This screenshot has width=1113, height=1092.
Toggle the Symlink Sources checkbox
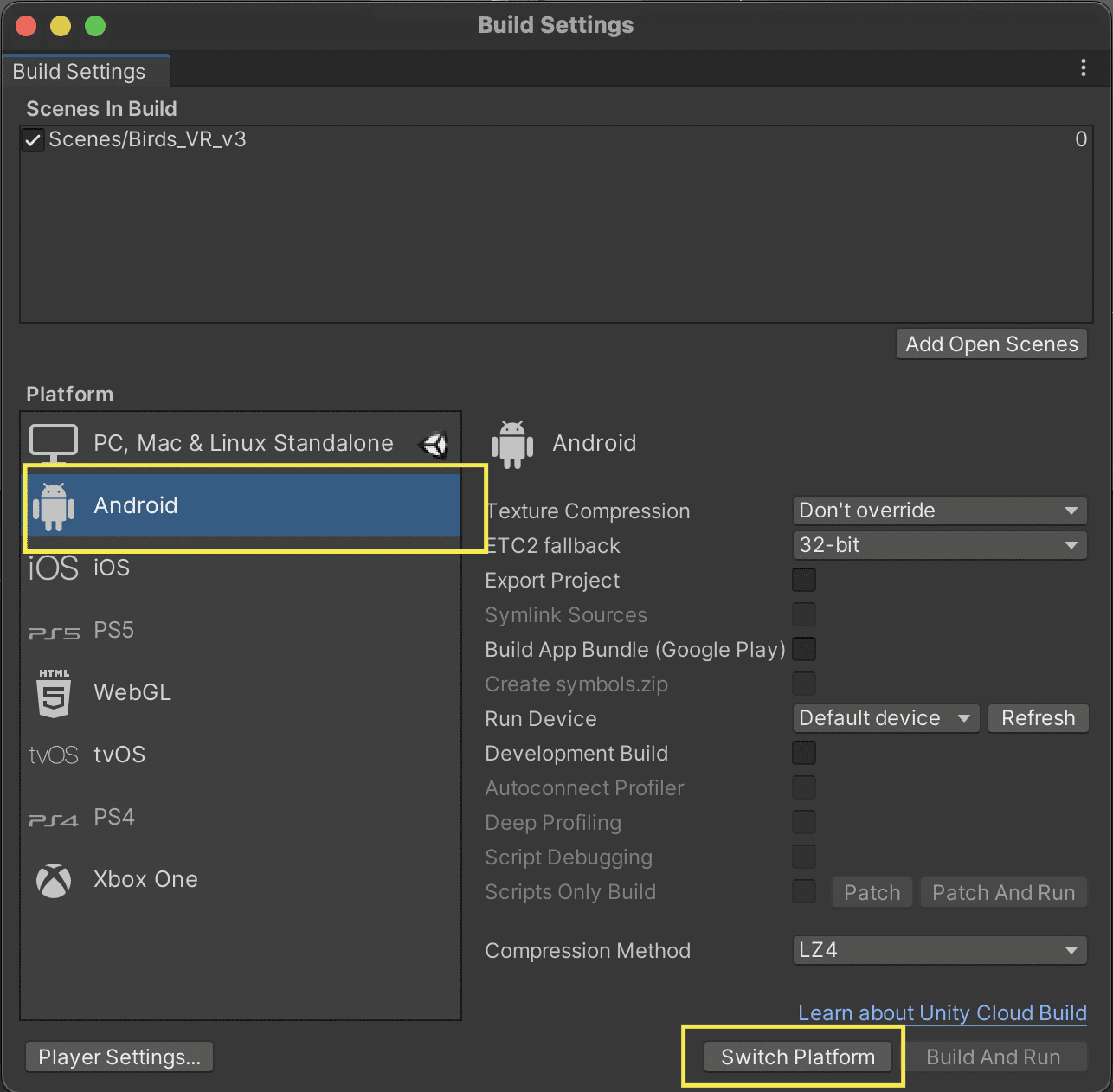pyautogui.click(x=804, y=614)
